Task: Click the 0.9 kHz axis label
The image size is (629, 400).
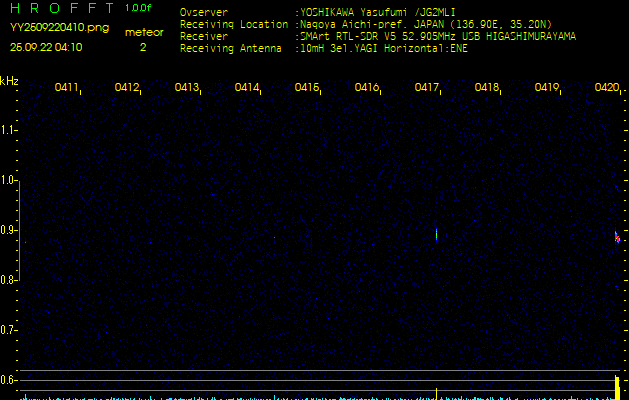Action: point(7,230)
